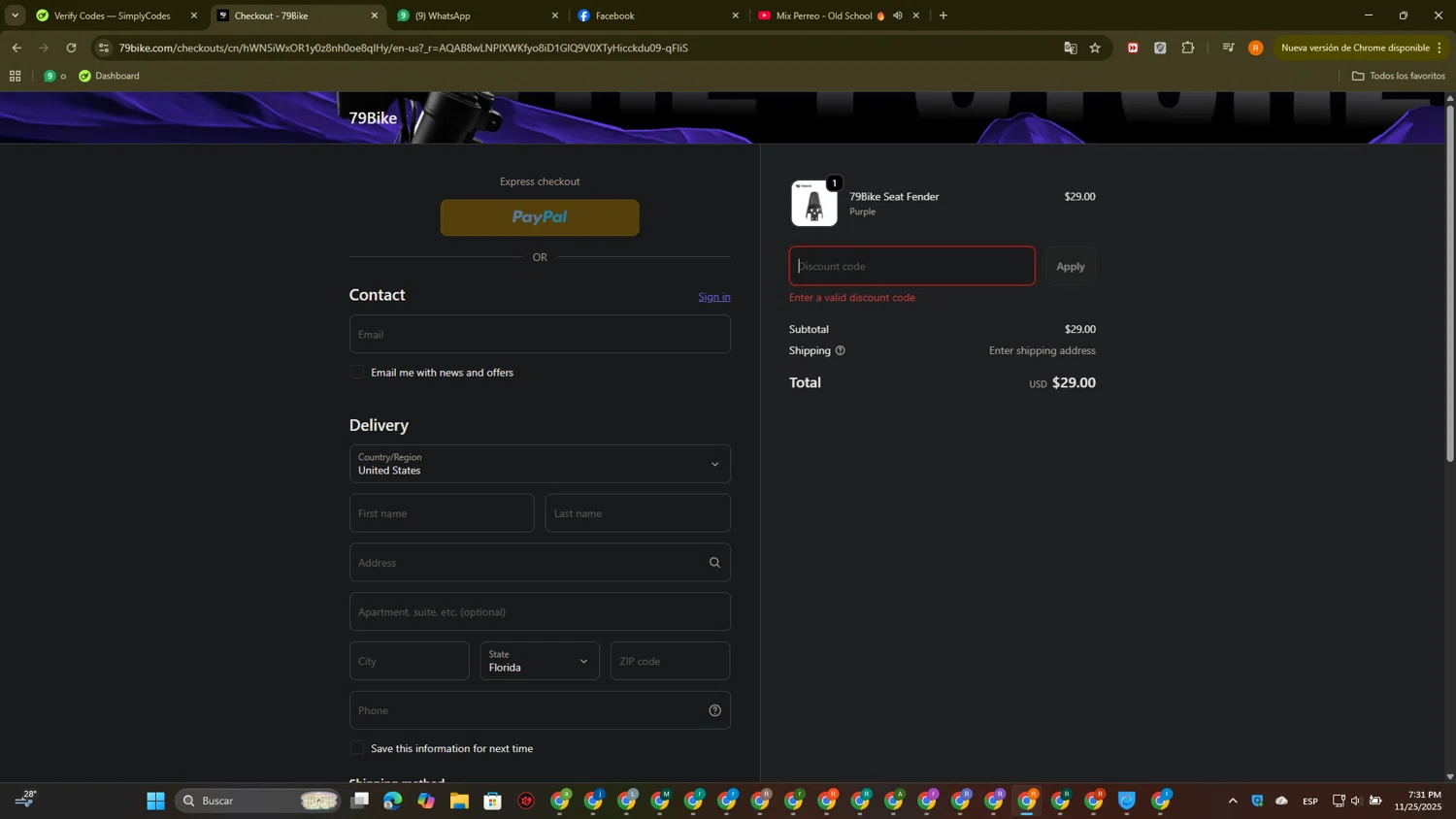Click the taskbar Buscar search box
Image resolution: width=1456 pixels, height=819 pixels.
[x=257, y=801]
